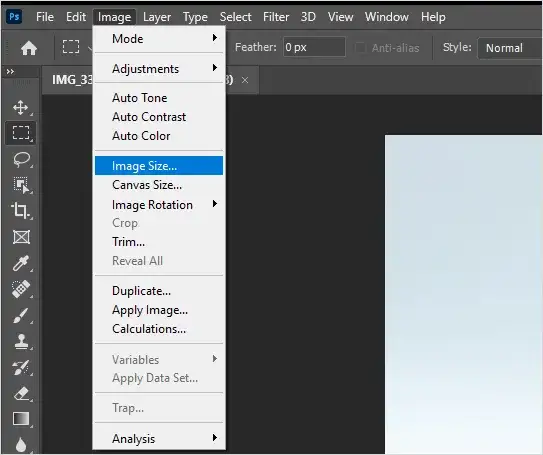Select the Move tool
The image size is (543, 455).
tap(21, 107)
